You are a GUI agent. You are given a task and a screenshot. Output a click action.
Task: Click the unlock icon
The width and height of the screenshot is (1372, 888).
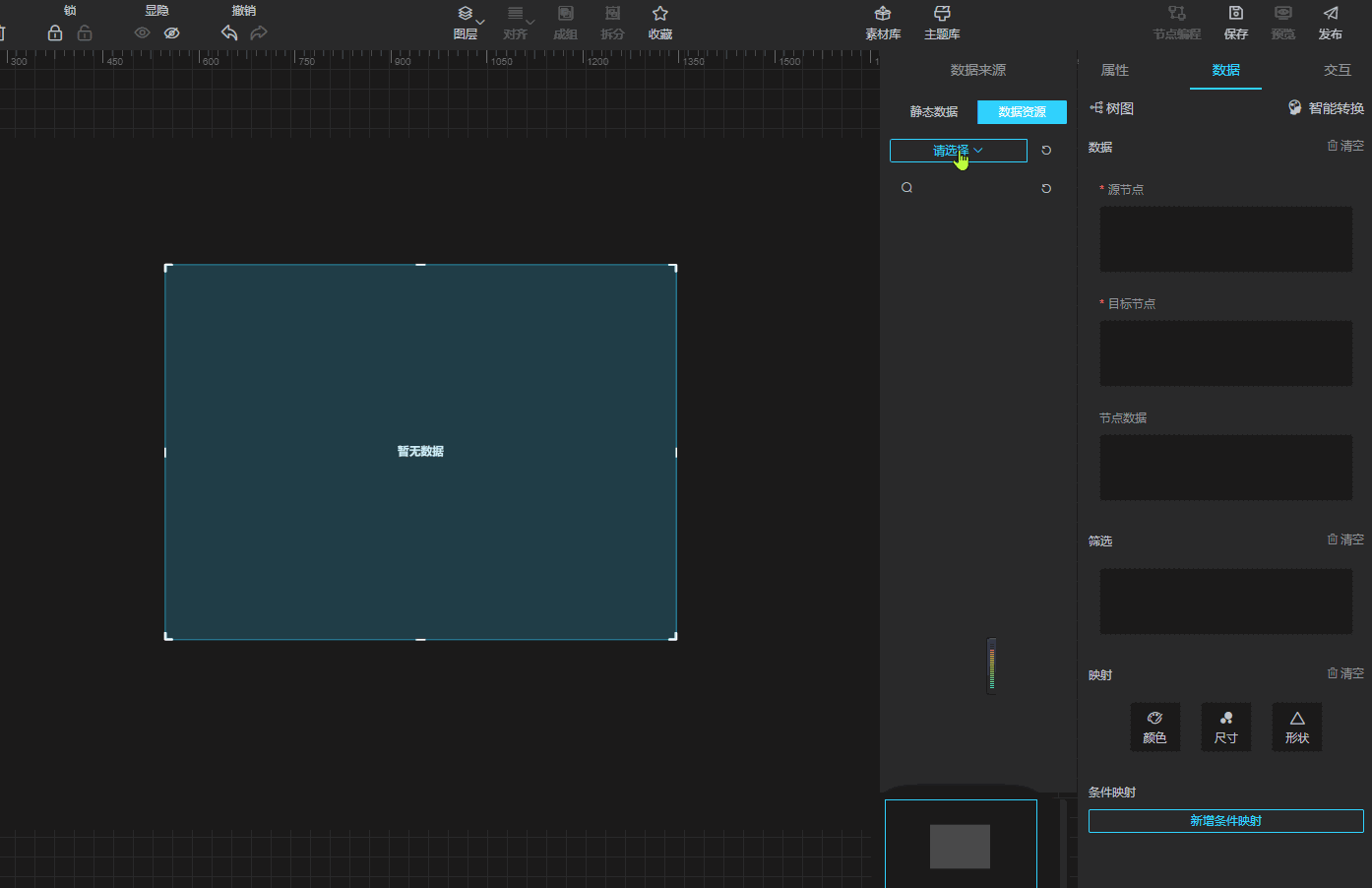[x=85, y=32]
